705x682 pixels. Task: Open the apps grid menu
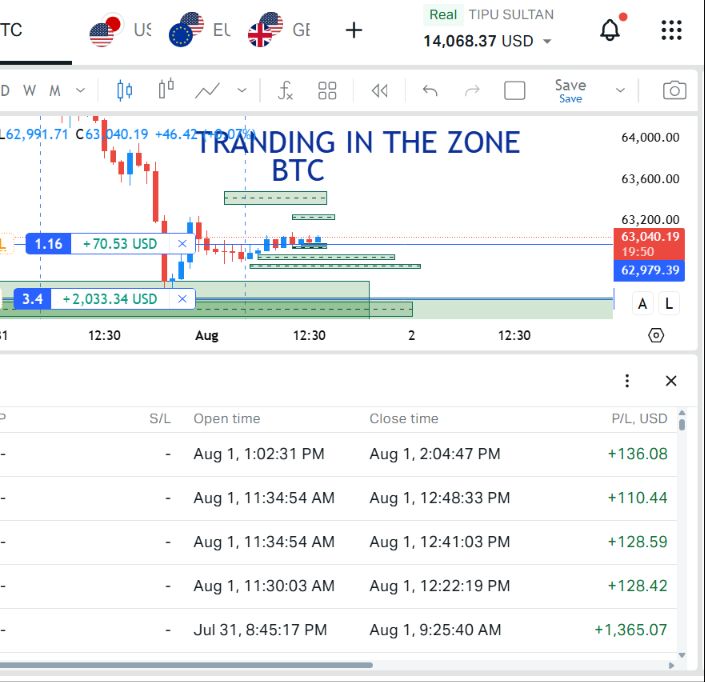click(x=671, y=30)
